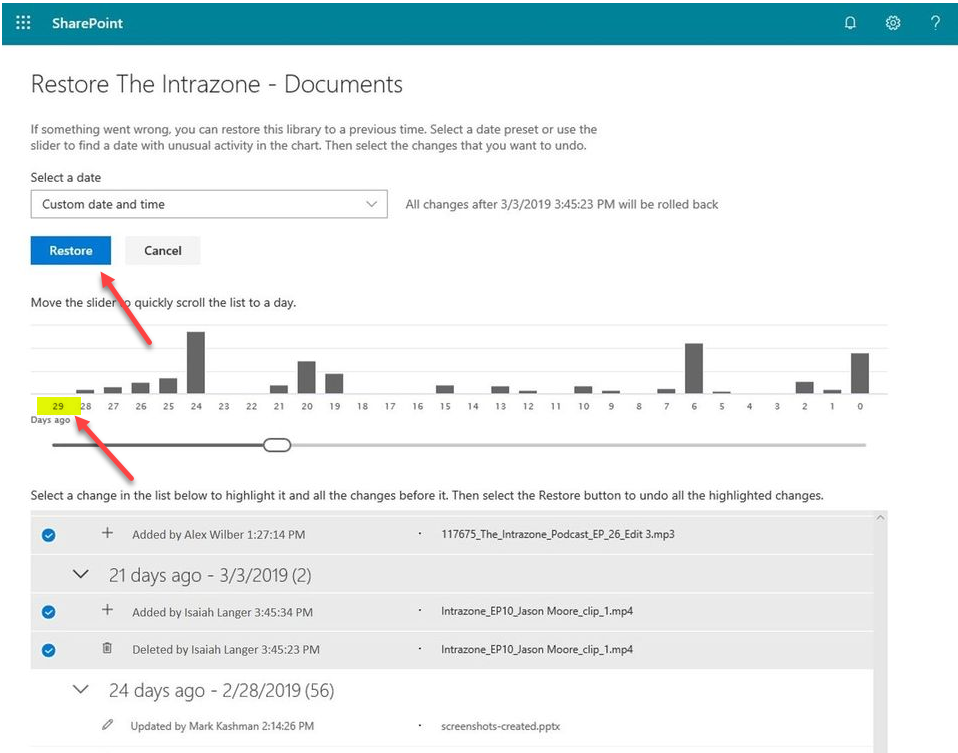Click the axis label 29 on the chart
The width and height of the screenshot is (958, 753).
pyautogui.click(x=58, y=406)
